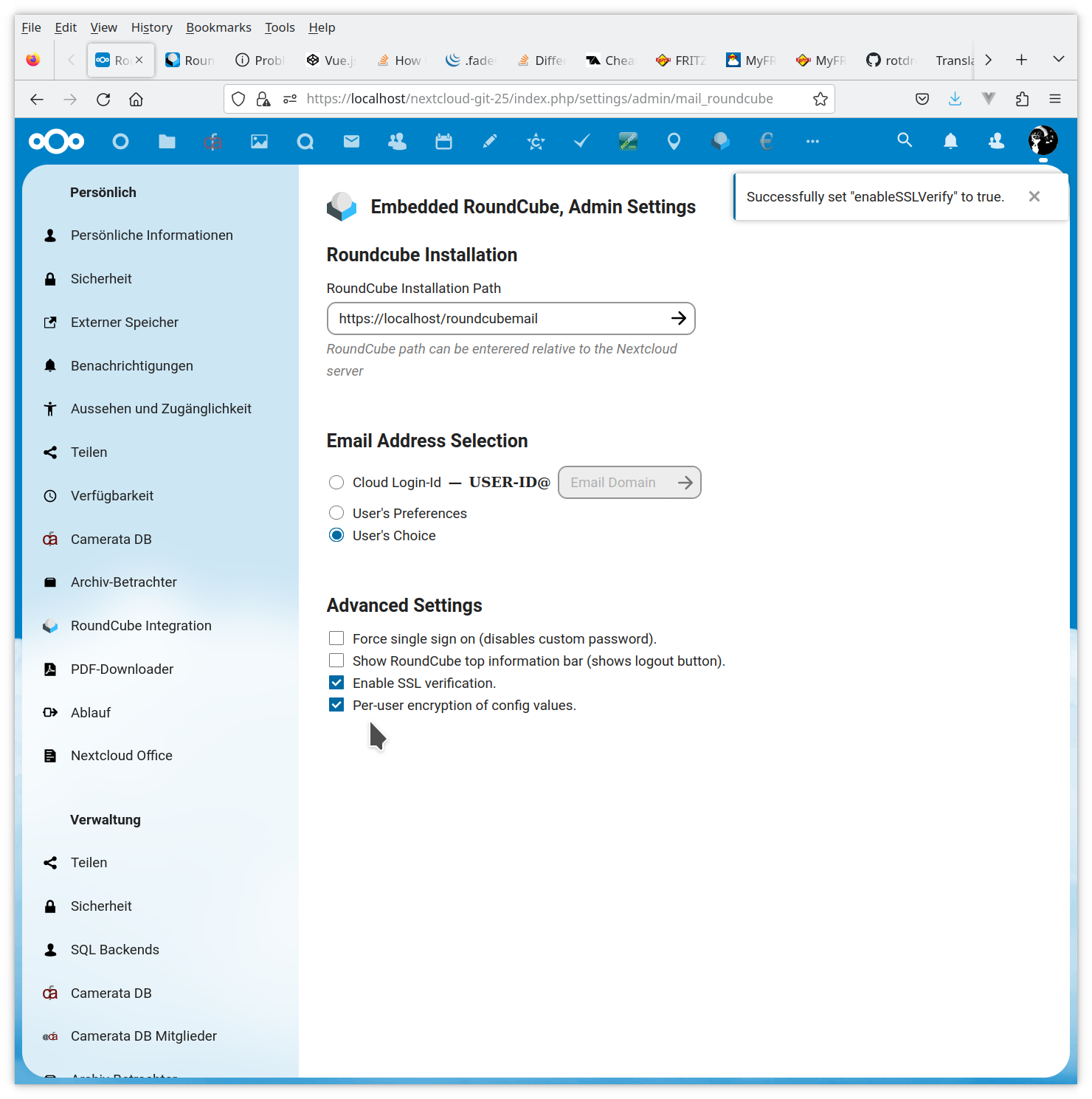Switch to the FRITZ browser tab
1092x1099 pixels.
[681, 61]
